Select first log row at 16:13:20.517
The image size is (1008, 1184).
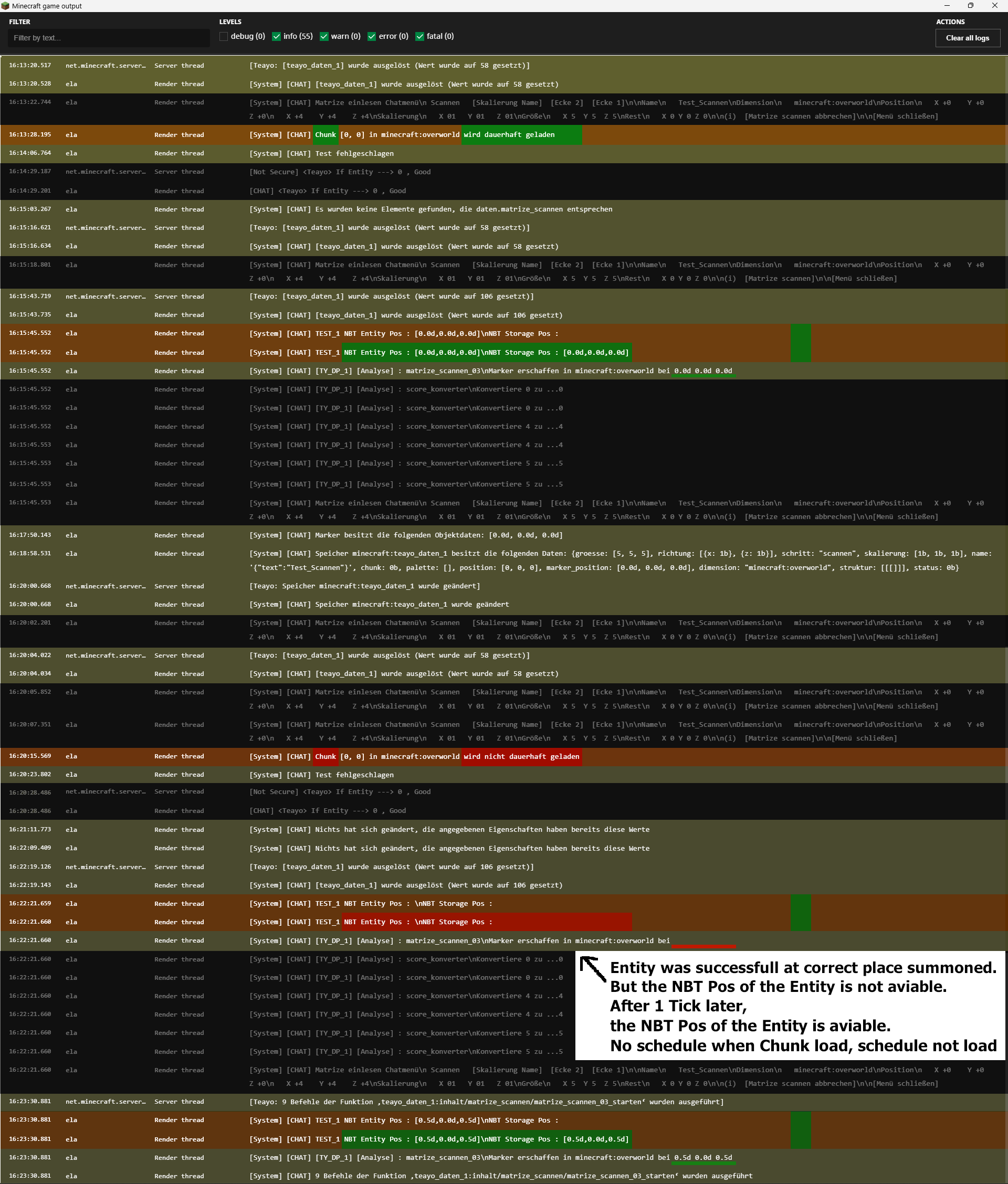(x=388, y=65)
